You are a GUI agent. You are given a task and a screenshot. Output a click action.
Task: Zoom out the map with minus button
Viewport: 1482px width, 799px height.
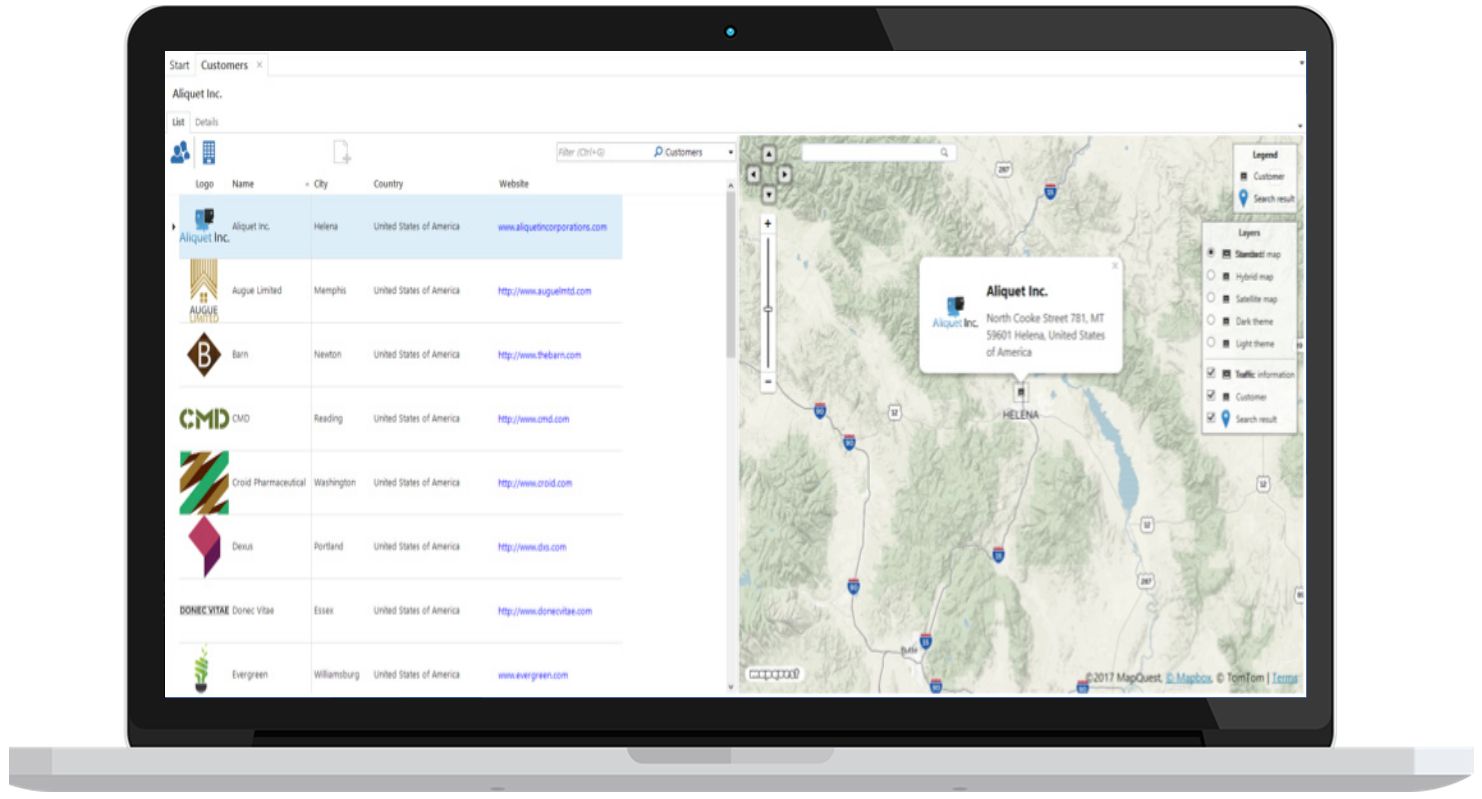(x=768, y=381)
